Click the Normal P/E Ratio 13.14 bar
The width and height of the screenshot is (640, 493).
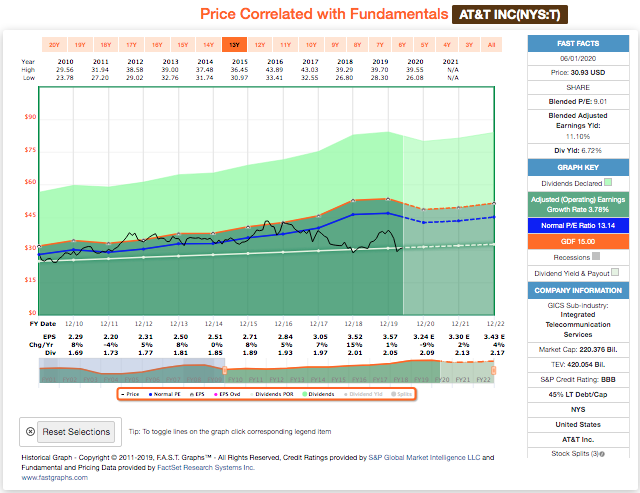coord(578,225)
